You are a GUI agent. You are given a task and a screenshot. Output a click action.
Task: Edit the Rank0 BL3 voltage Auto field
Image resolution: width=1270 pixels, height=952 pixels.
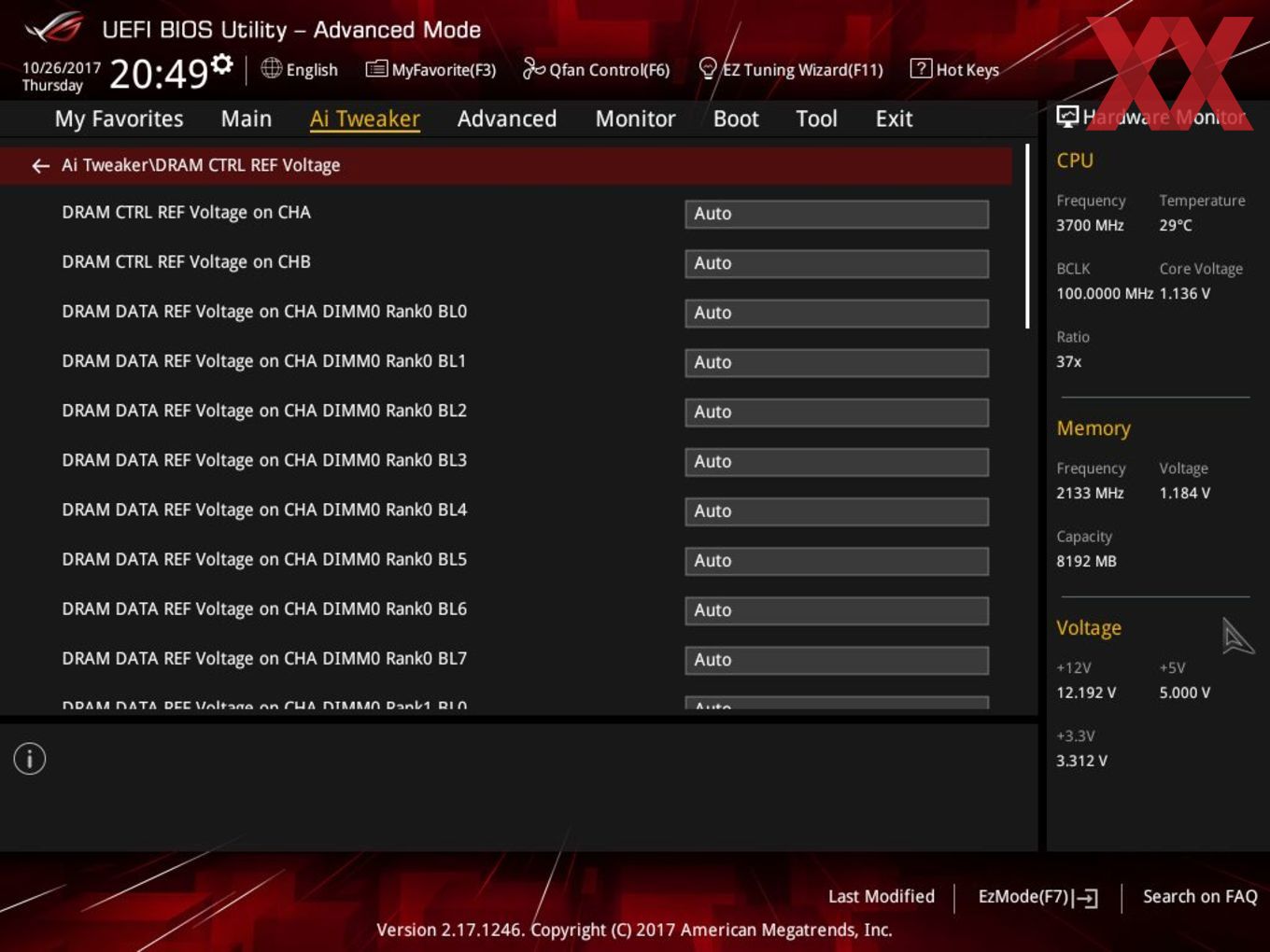(837, 461)
